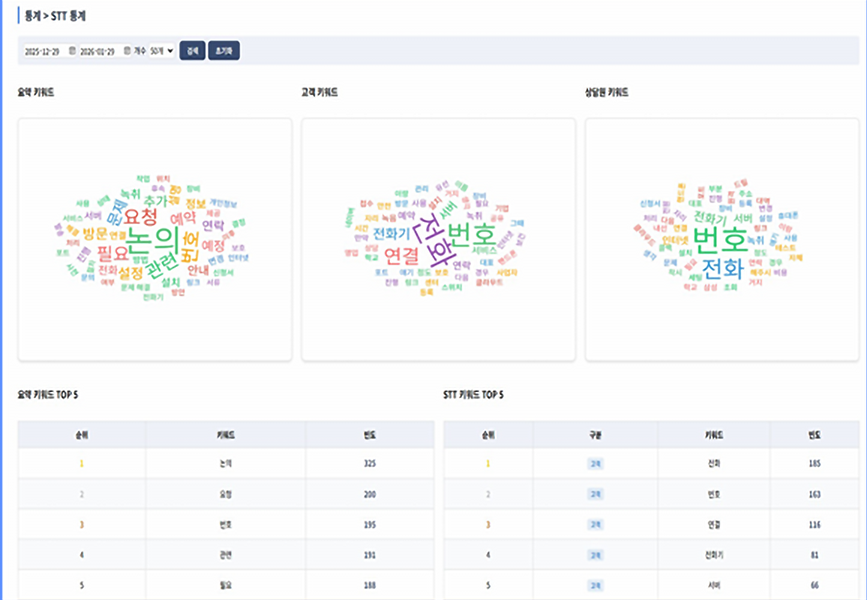Image resolution: width=867 pixels, height=600 pixels.
Task: Click blue 전화 word in agent cloud
Action: [723, 268]
